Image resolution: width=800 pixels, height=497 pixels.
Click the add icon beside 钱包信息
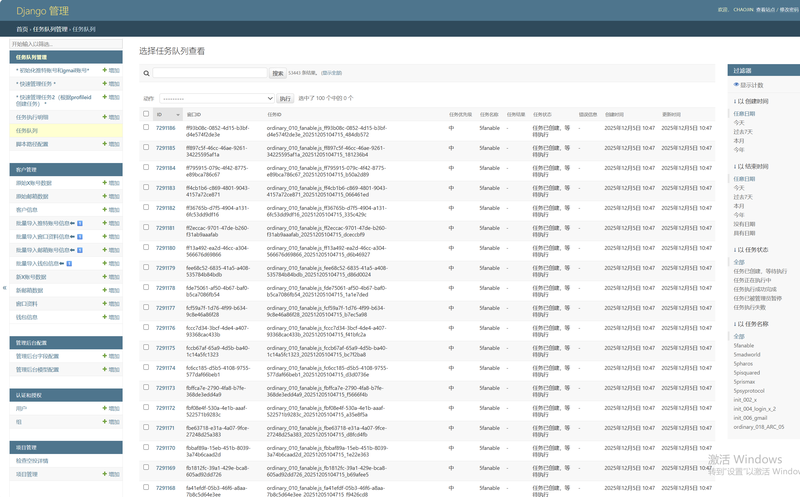[x=104, y=317]
